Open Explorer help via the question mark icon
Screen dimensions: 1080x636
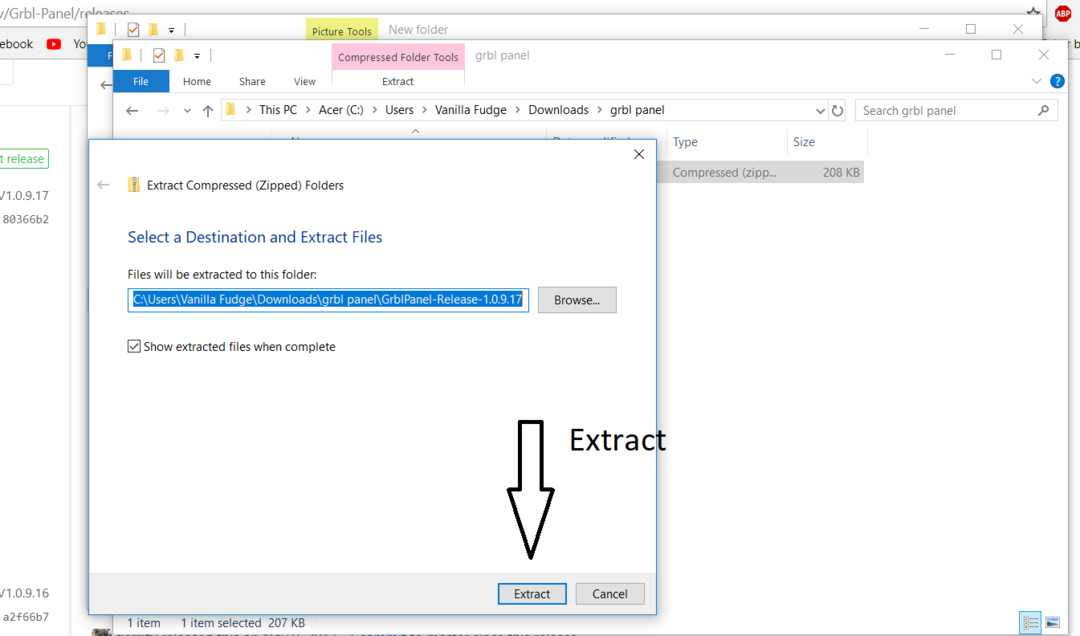pos(1057,81)
